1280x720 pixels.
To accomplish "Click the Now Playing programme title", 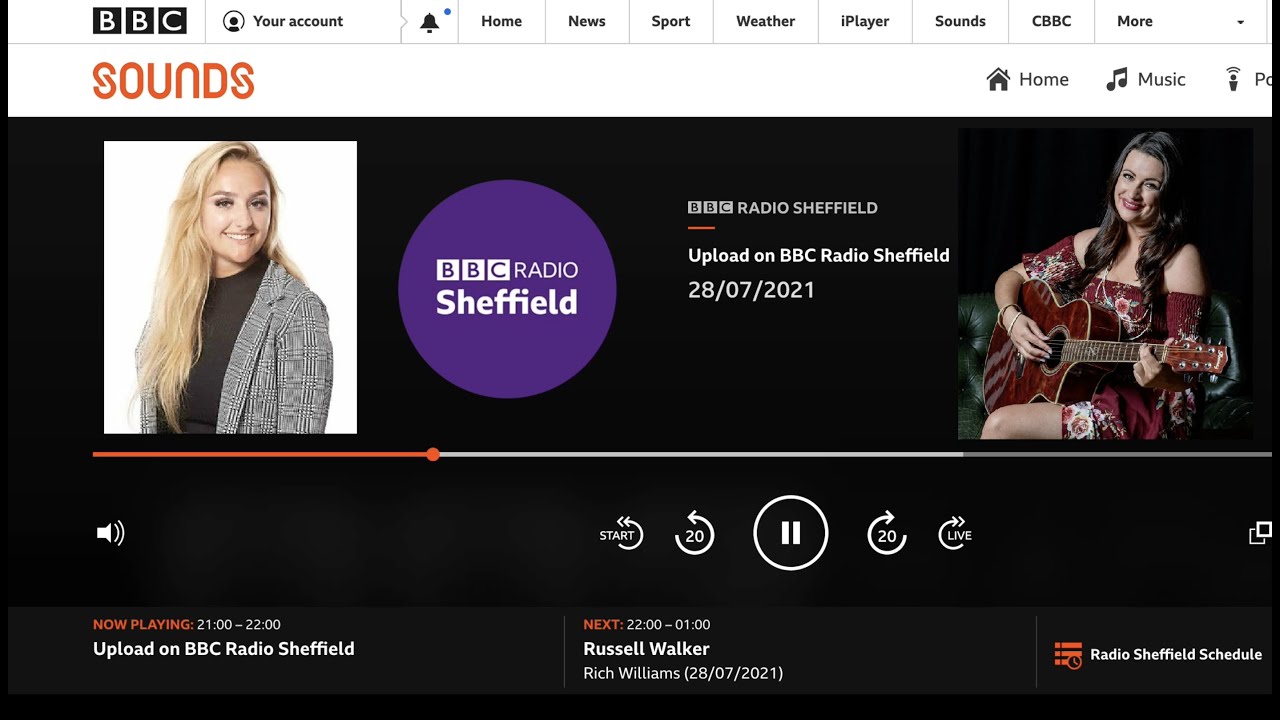I will (x=224, y=649).
